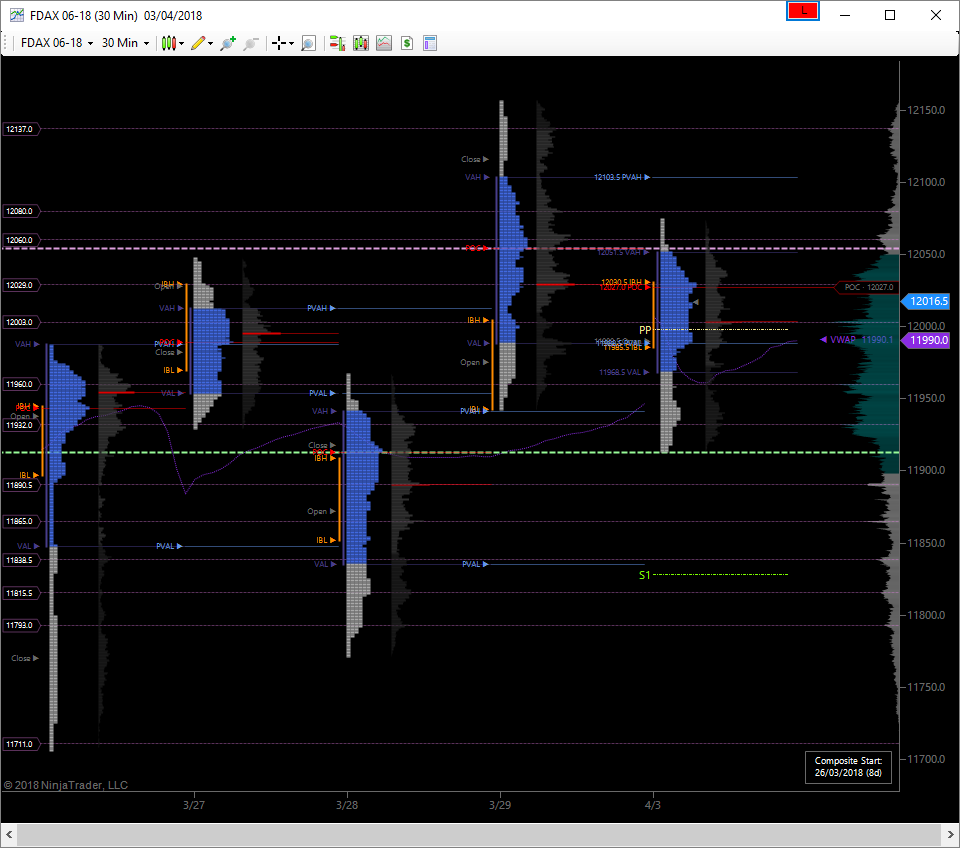The image size is (960, 848).
Task: Click the right horizontal scrollbar arrow
Action: coord(951,835)
